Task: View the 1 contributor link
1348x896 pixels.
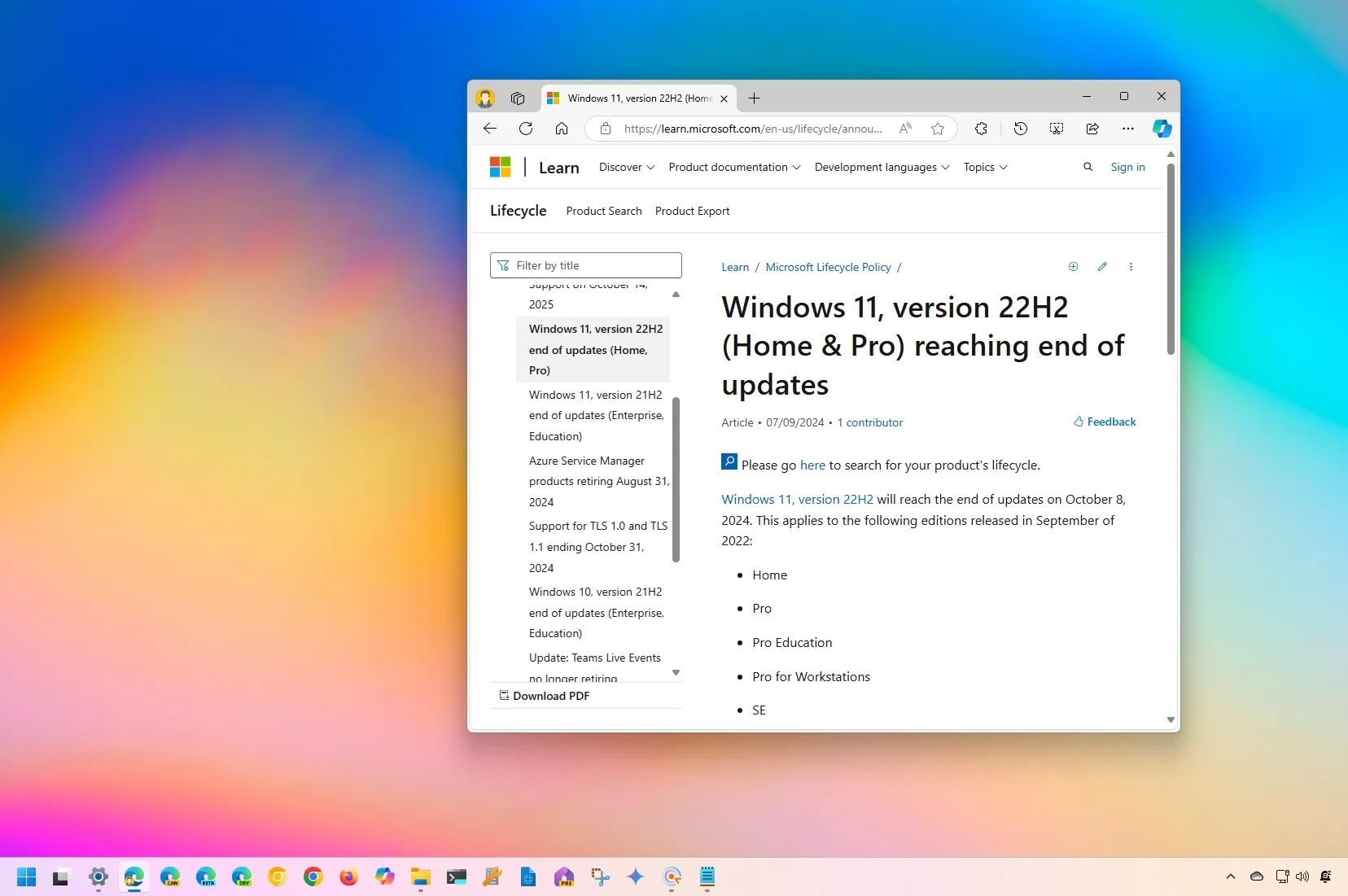Action: (870, 422)
